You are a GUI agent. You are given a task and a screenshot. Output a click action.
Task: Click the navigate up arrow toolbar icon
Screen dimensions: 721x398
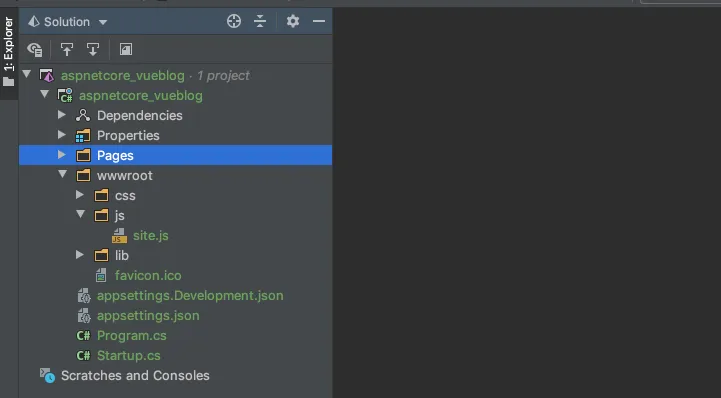coord(67,49)
